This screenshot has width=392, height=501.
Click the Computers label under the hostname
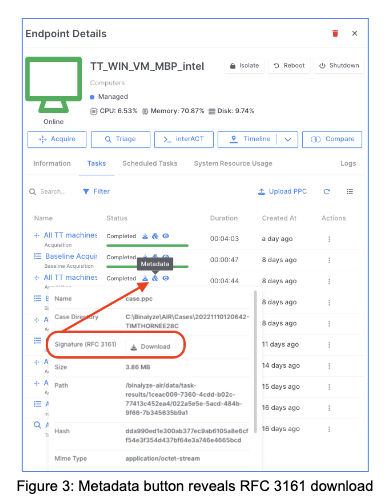[x=107, y=83]
